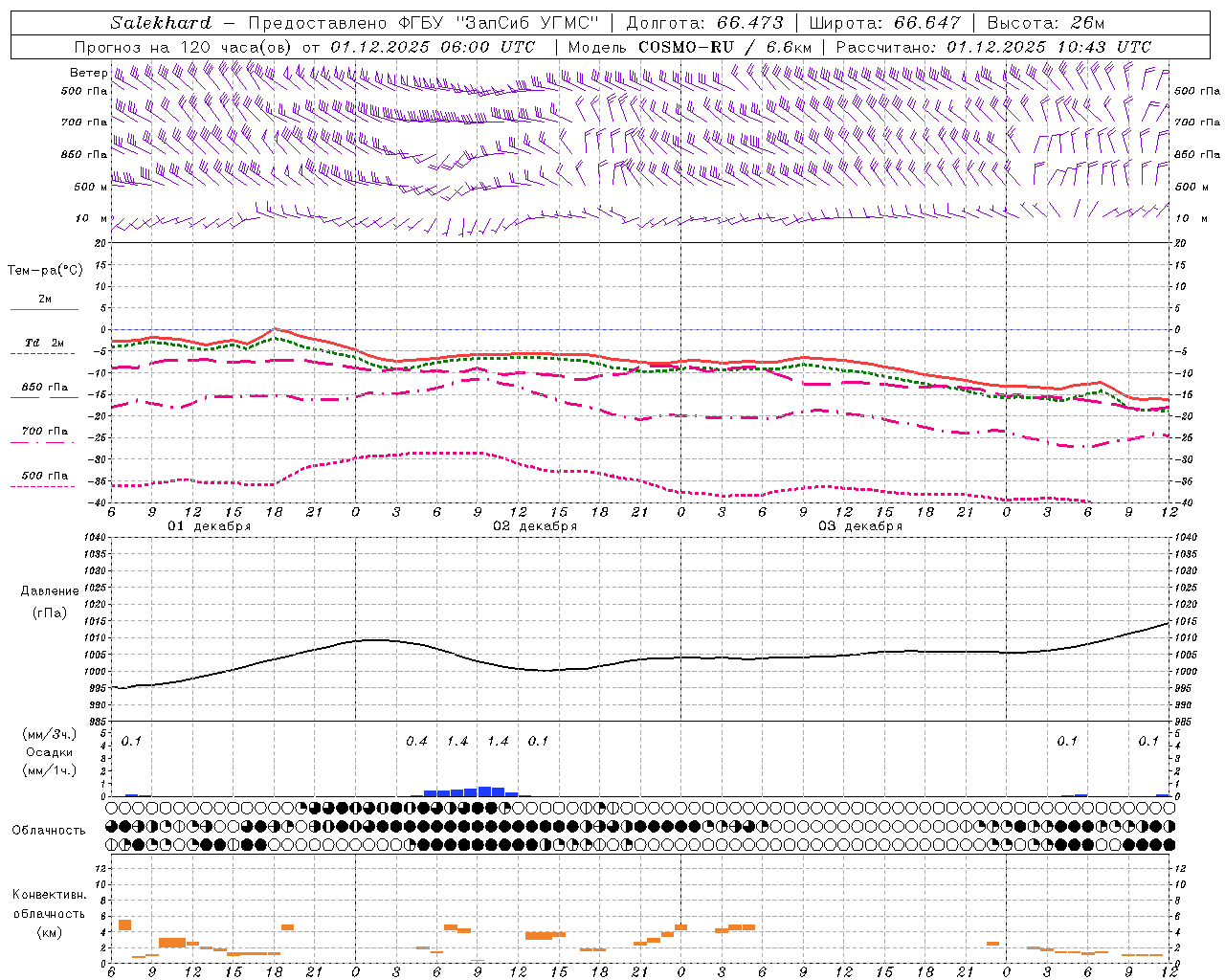Image resolution: width=1225 pixels, height=980 pixels.
Task: Click the 500 м wind level label on left
Action: coord(91,187)
